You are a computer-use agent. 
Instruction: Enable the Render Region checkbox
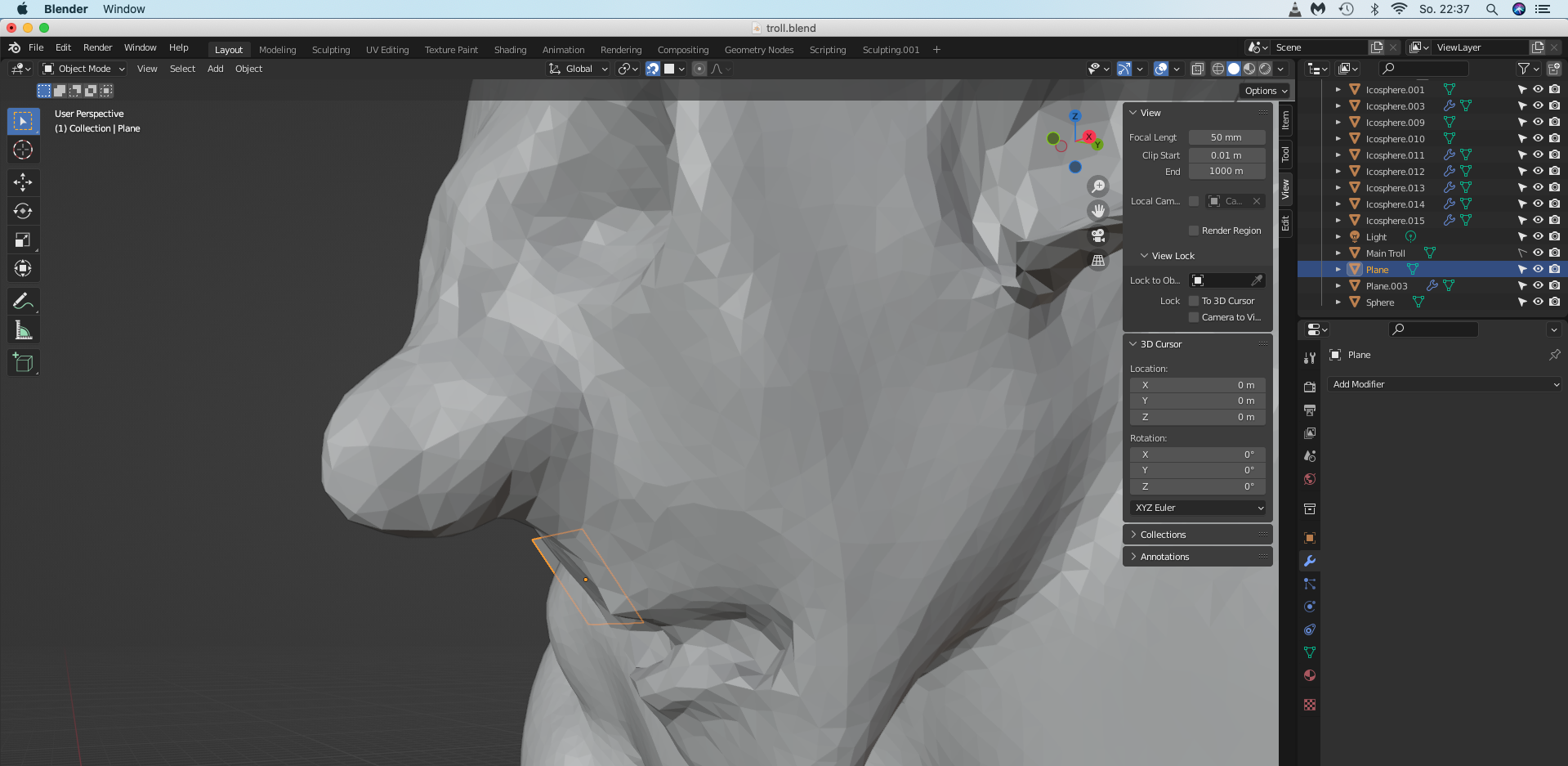[x=1194, y=231]
